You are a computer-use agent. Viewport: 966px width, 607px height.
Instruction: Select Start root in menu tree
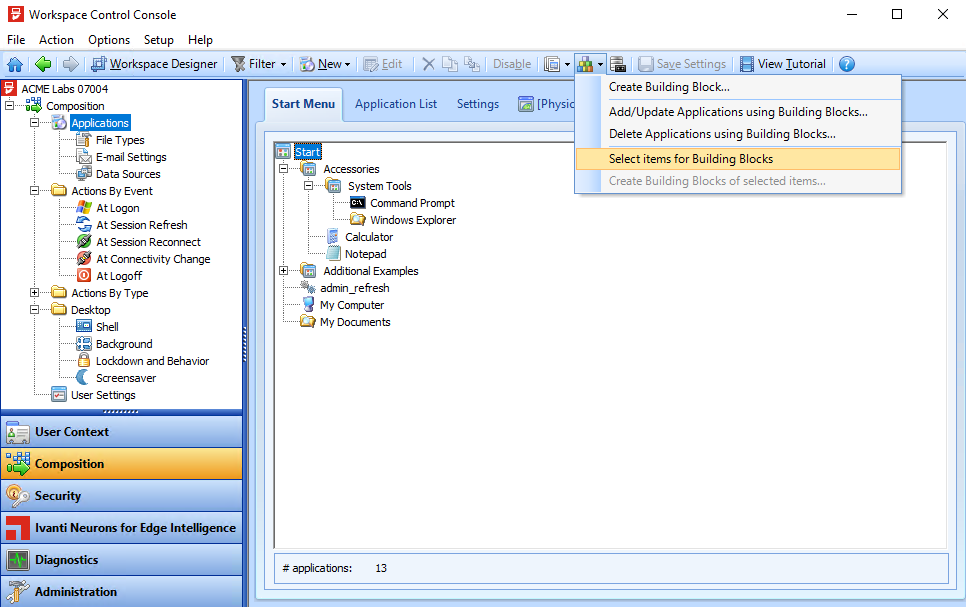[307, 152]
